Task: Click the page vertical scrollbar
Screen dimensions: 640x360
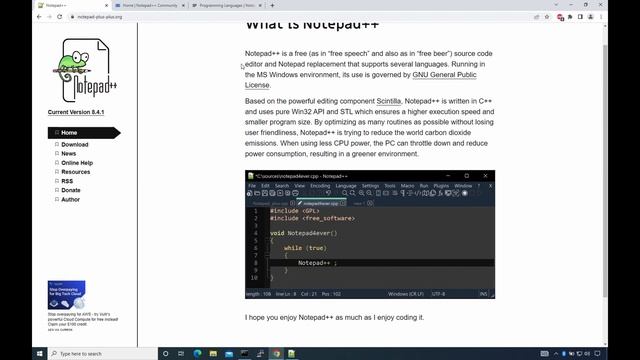Action: point(605,171)
